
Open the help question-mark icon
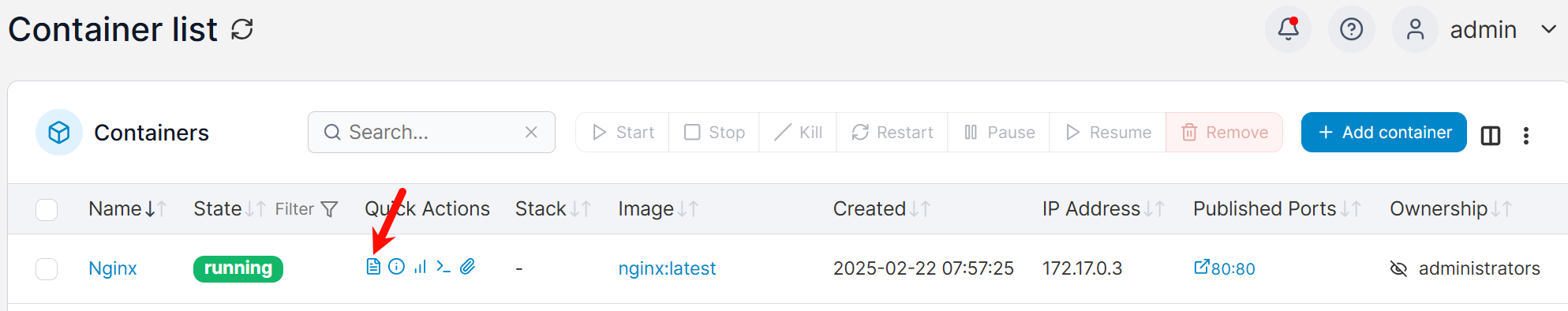point(1352,29)
